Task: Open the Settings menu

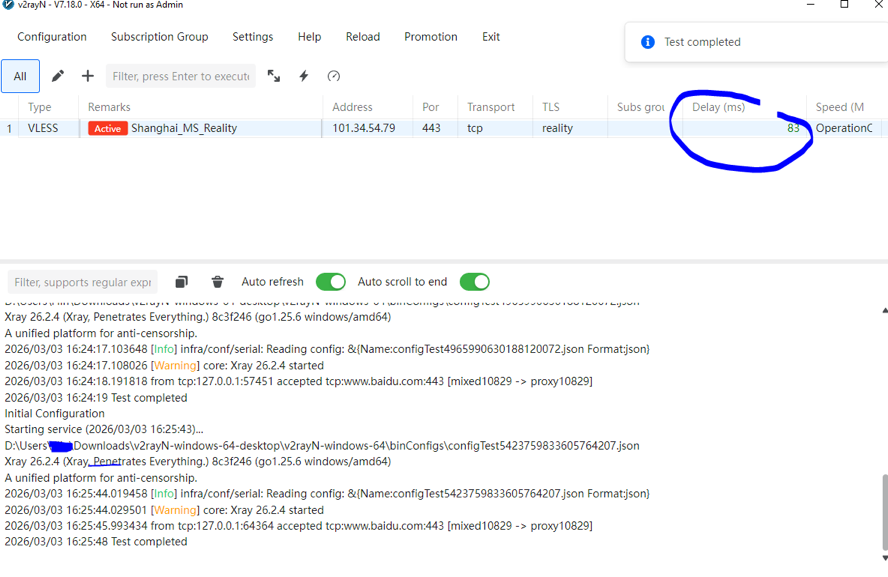Action: pyautogui.click(x=252, y=37)
